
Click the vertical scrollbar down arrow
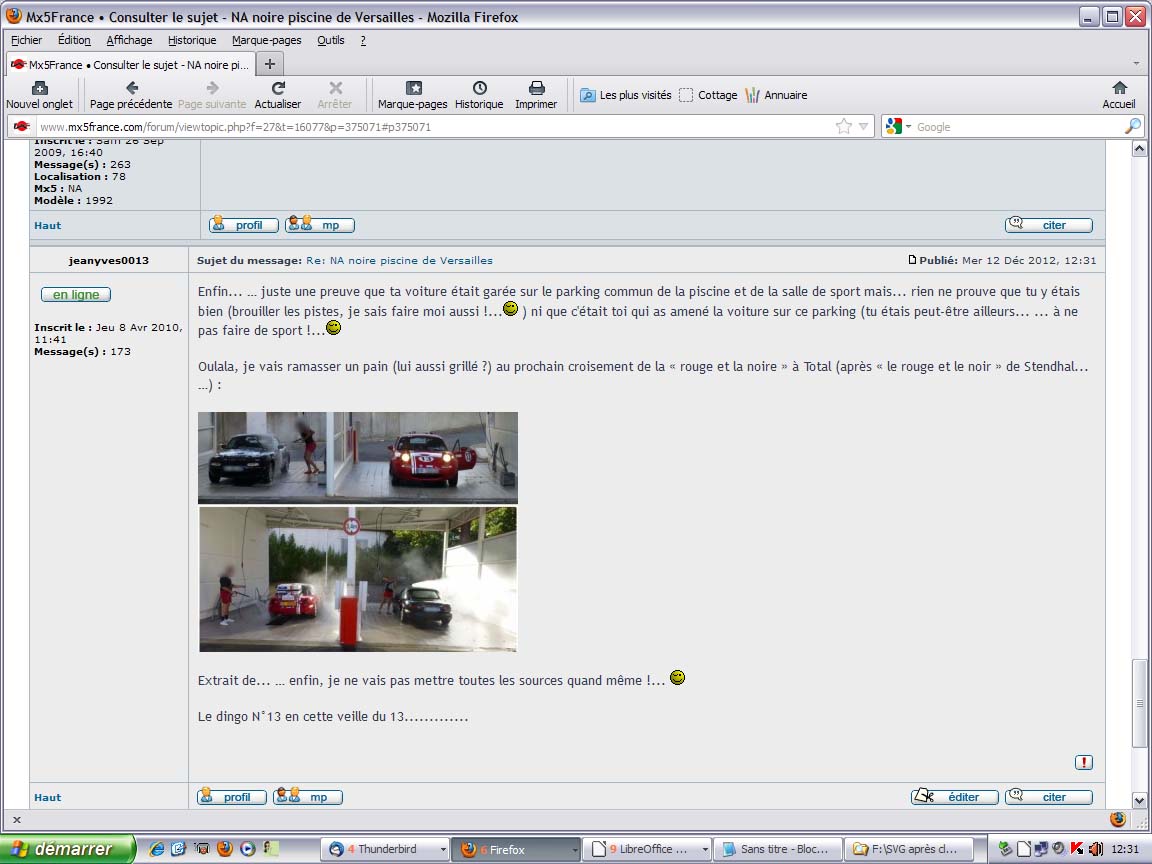click(1139, 801)
